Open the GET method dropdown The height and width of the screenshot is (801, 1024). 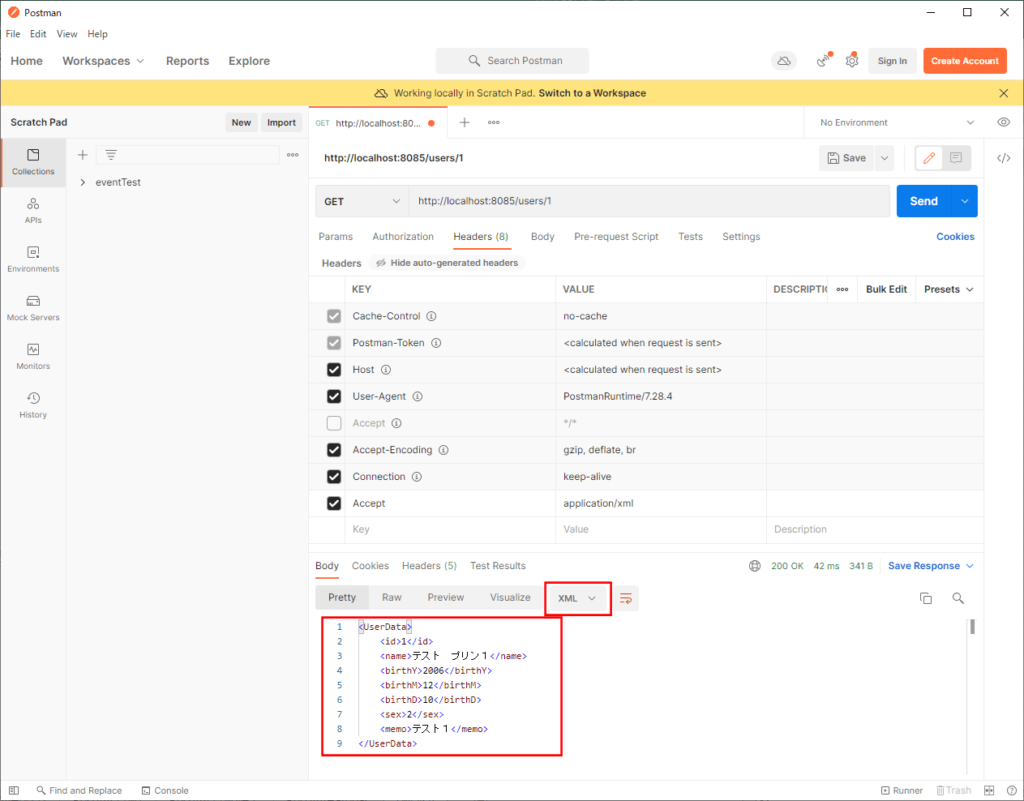[x=361, y=201]
